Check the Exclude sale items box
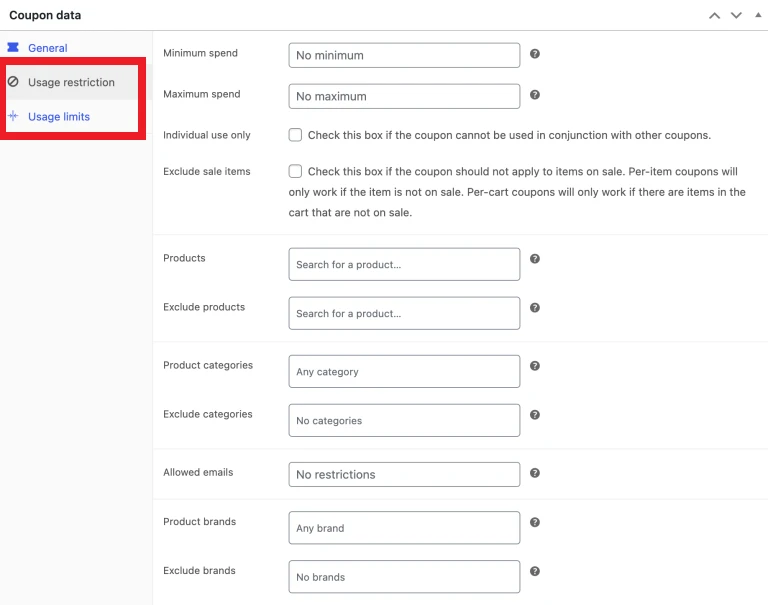The height and width of the screenshot is (605, 768). click(x=295, y=172)
